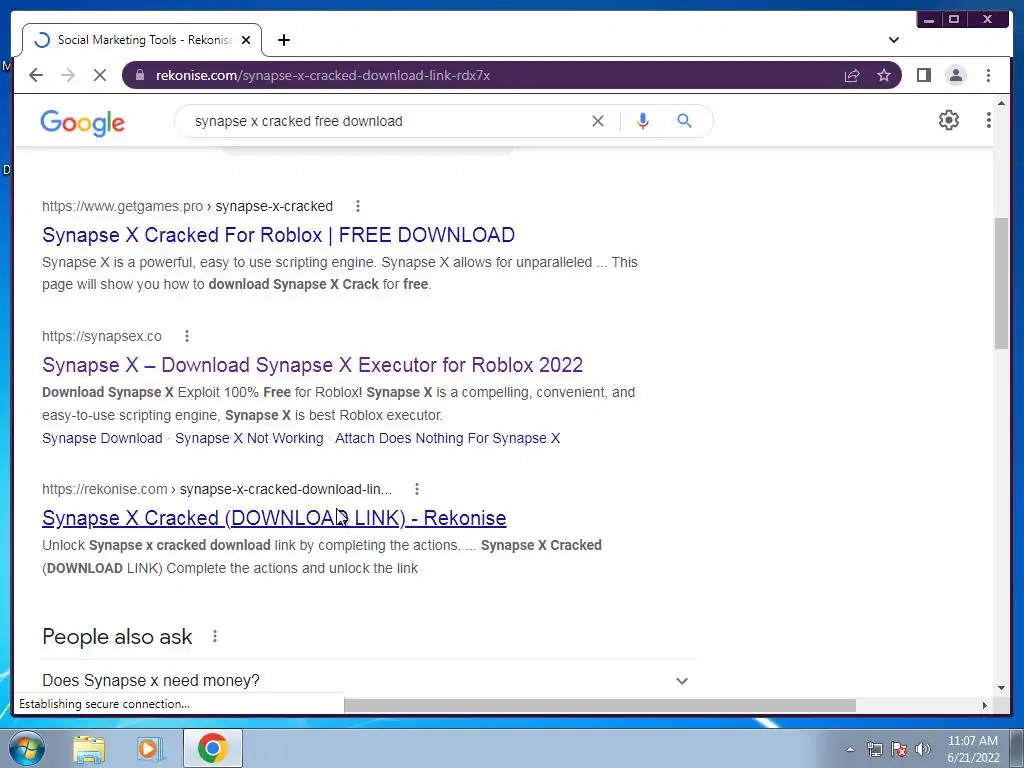Open Google quick settings gear

(x=948, y=120)
